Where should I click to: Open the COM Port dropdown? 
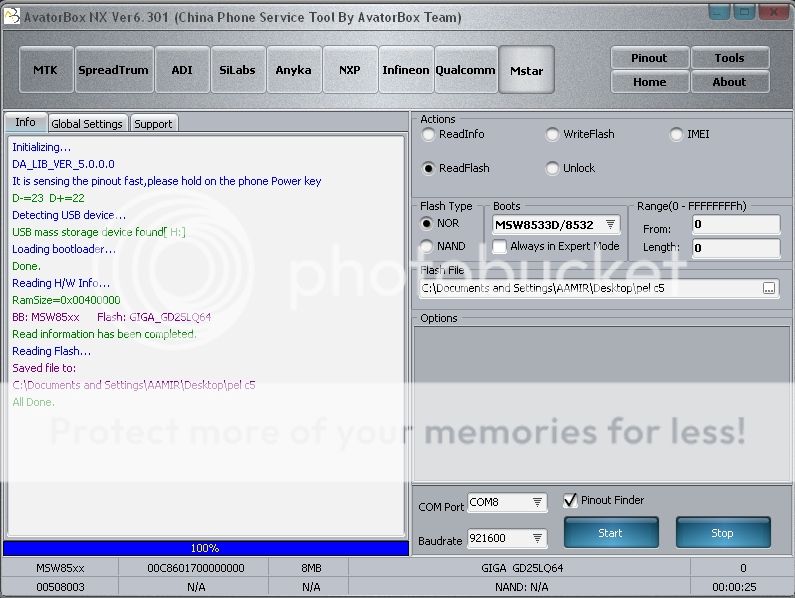(x=537, y=502)
